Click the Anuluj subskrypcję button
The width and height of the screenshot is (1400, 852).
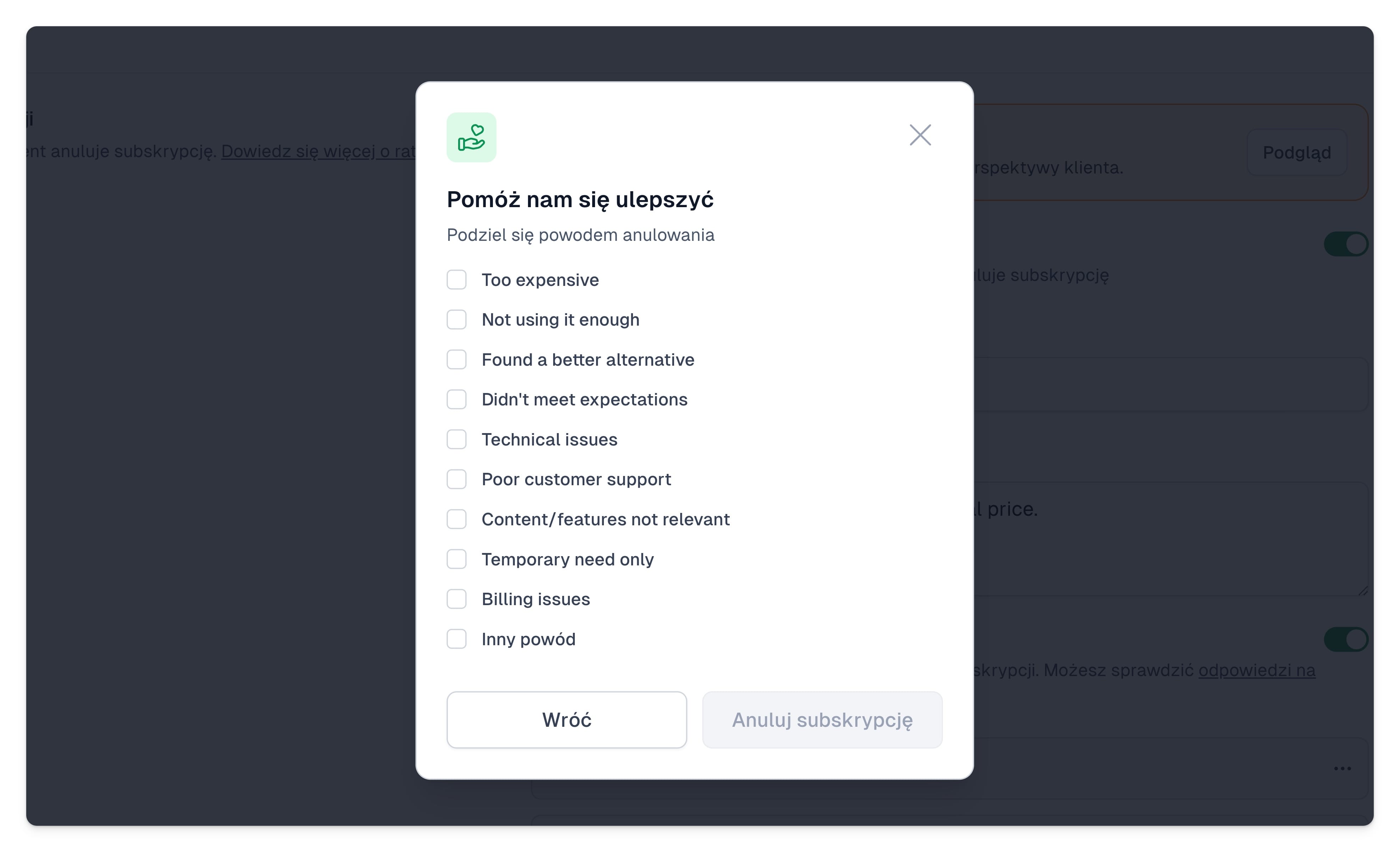tap(822, 720)
